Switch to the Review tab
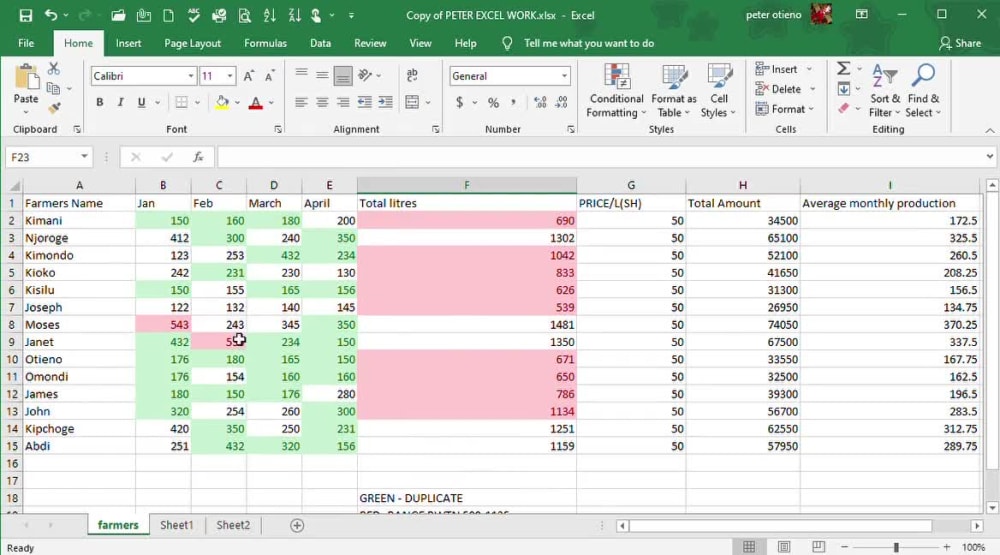Screen dimensions: 1000x555 pos(370,43)
